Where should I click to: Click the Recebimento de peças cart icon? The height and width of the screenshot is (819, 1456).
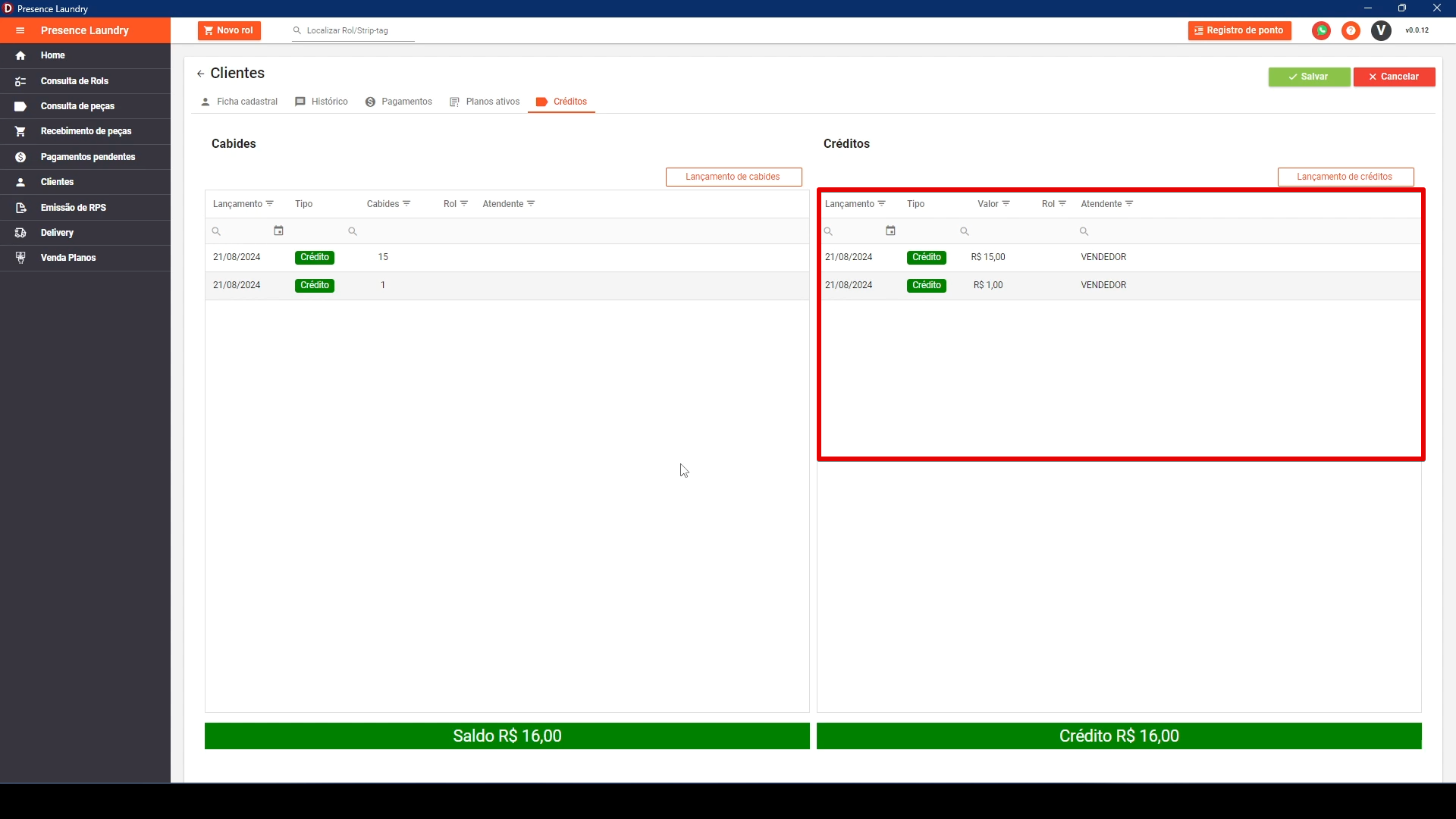tap(20, 131)
